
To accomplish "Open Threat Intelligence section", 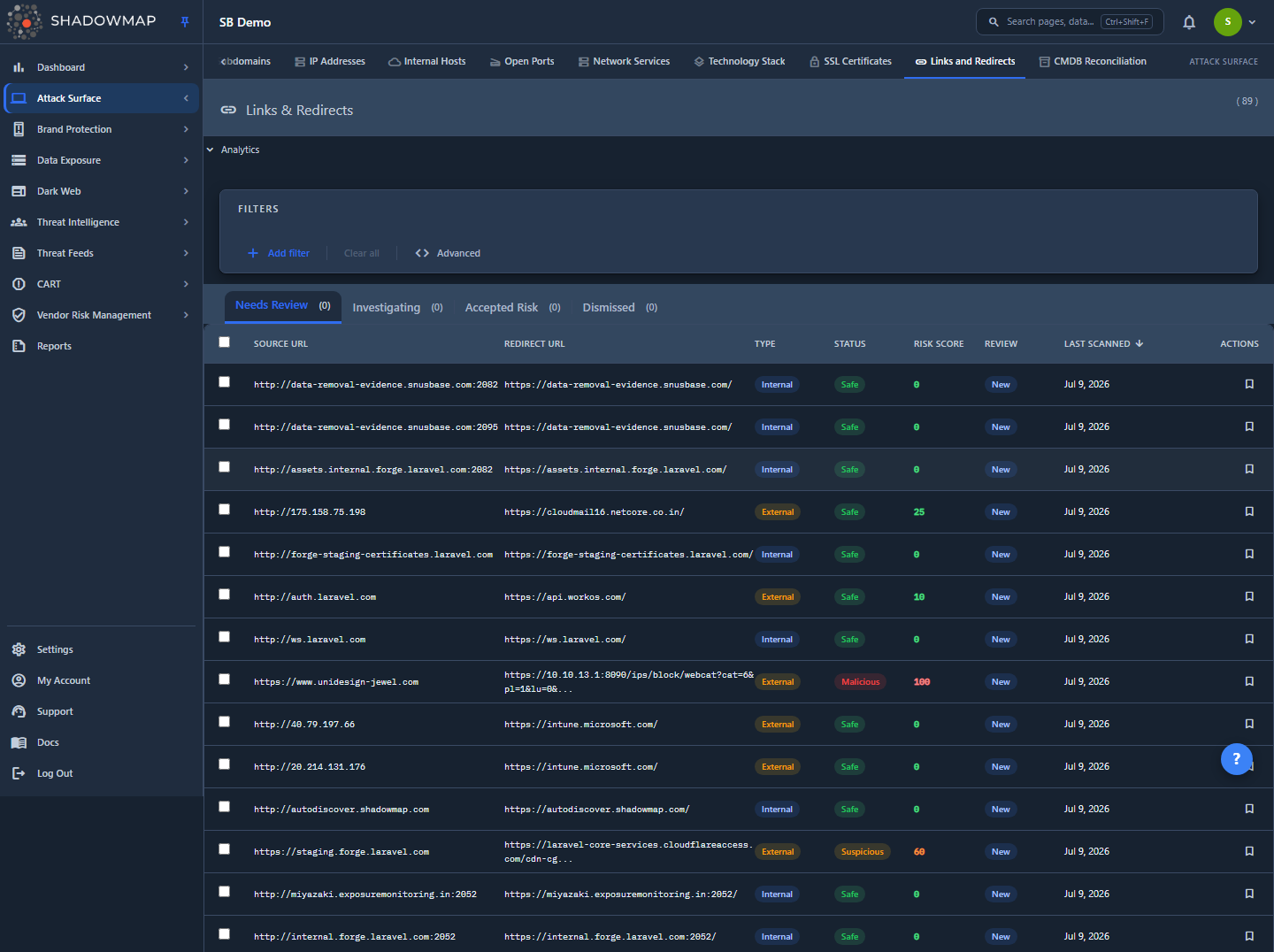I will coord(100,222).
